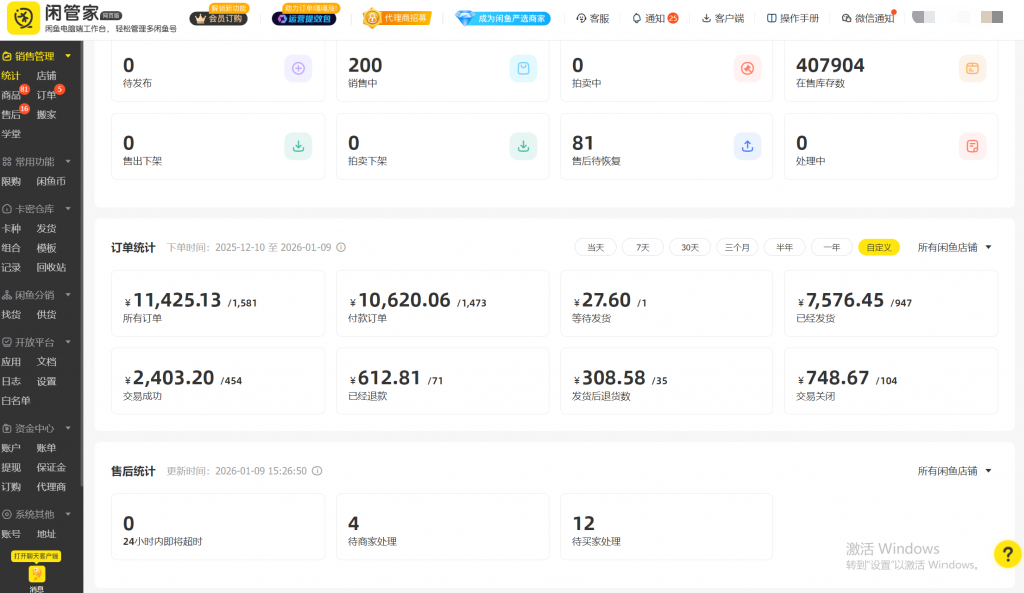Click the 闲管家 logo icon
Viewport: 1024px width, 593px height.
point(23,17)
